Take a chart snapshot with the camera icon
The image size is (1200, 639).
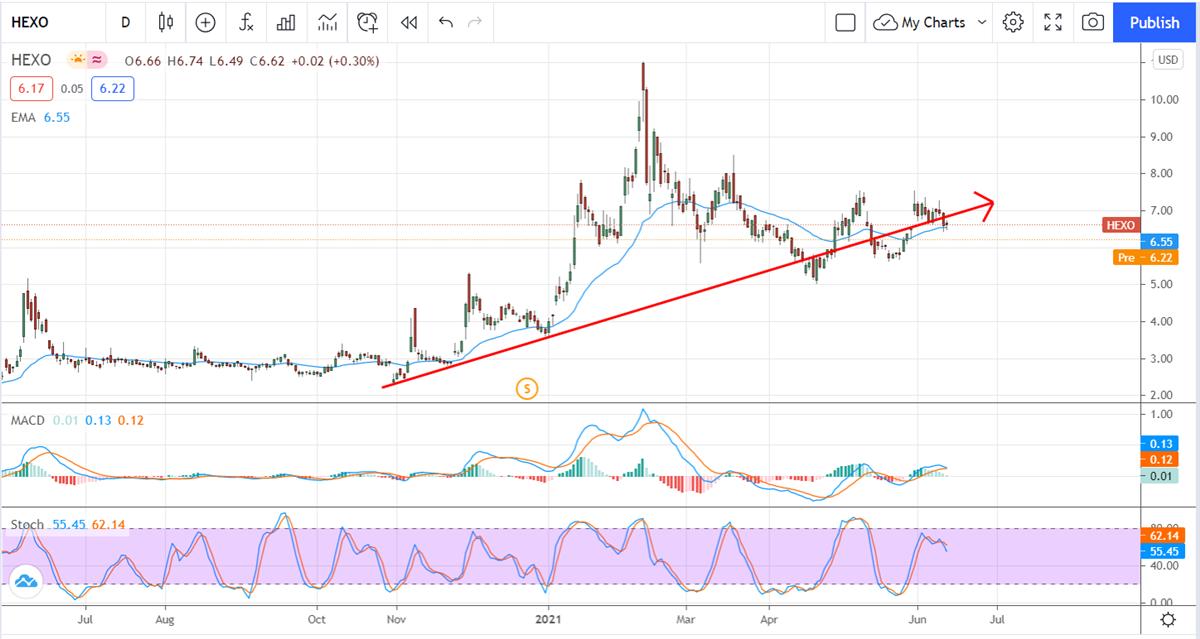point(1093,22)
